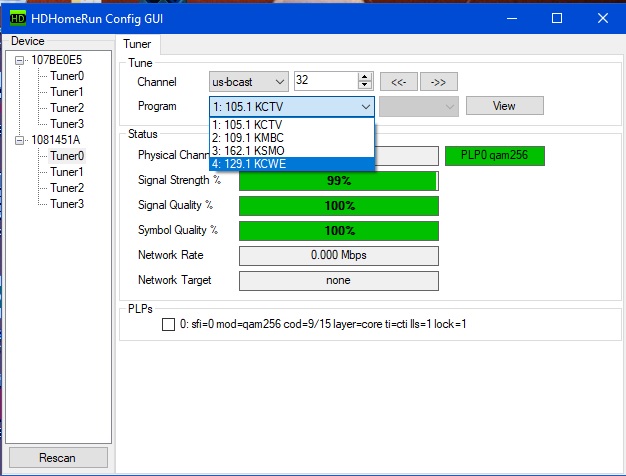Click the Network Rate 0.000 Mbps field
Viewport: 626px width, 476px height.
click(339, 256)
